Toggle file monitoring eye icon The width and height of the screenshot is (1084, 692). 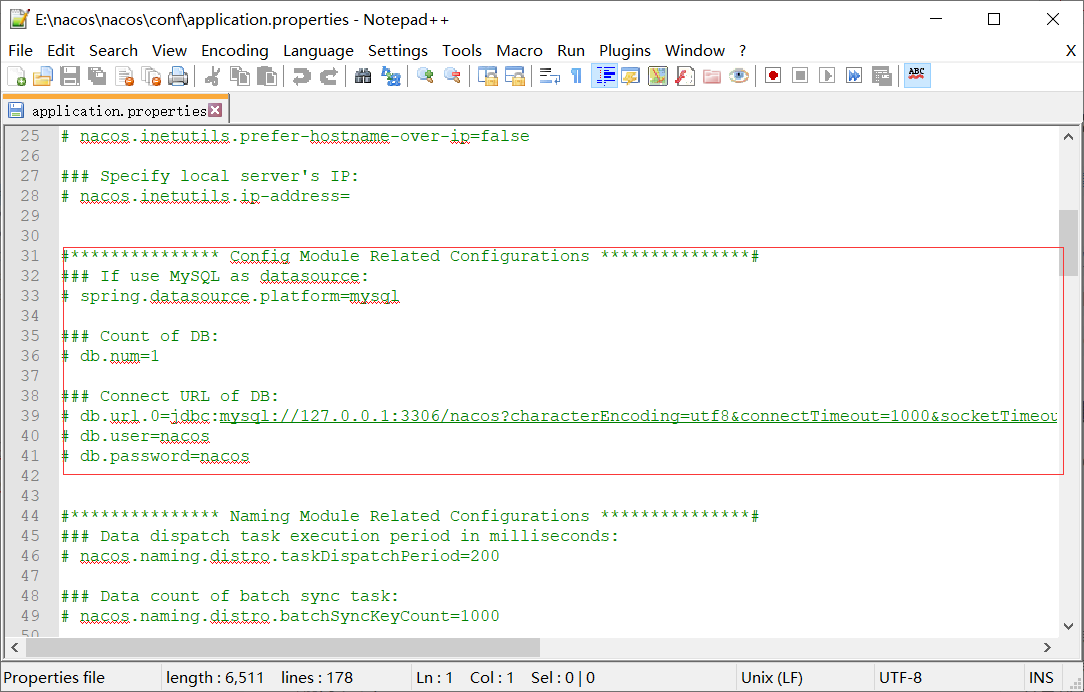click(x=739, y=76)
